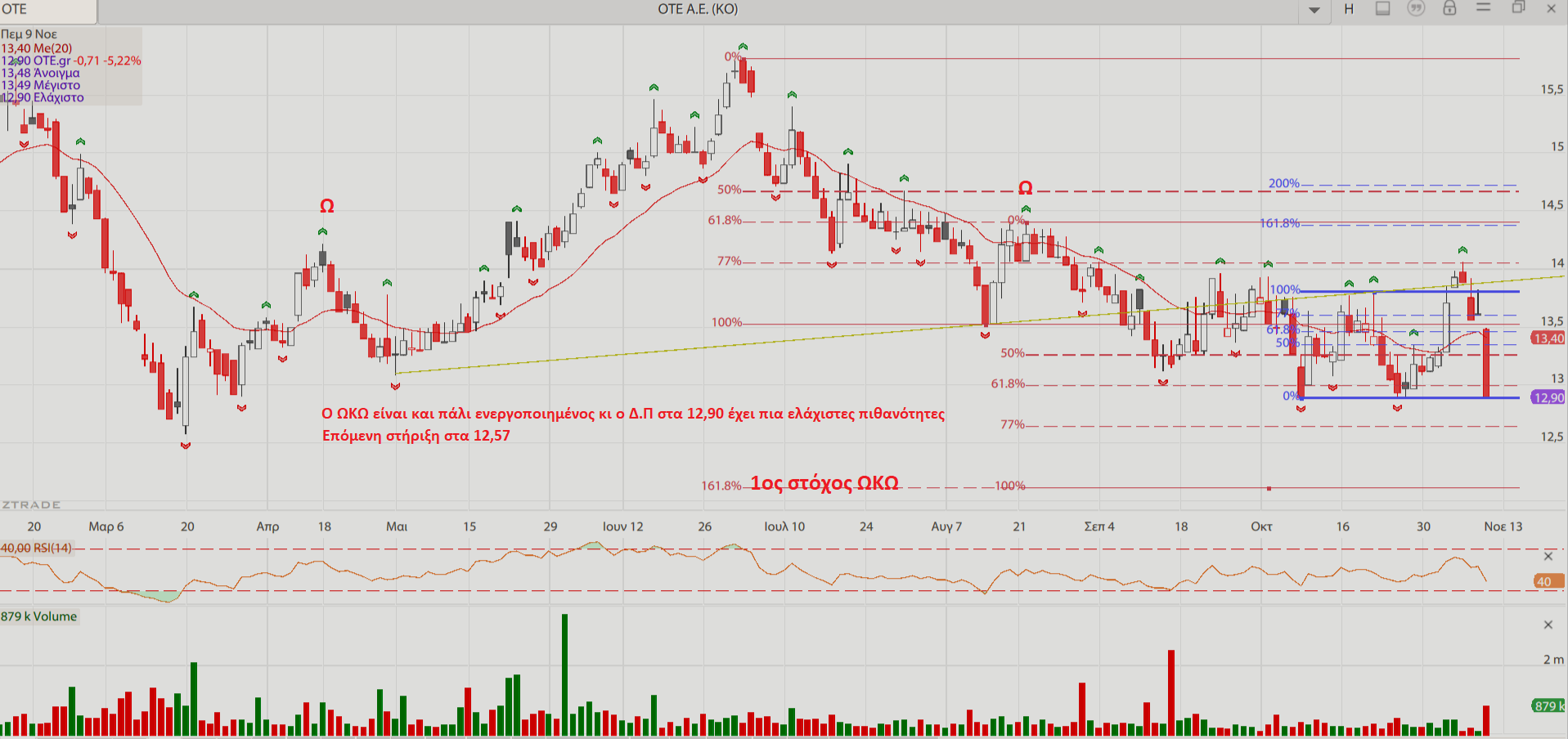Click the 13,49 Μέγιστο legend value

[41, 85]
